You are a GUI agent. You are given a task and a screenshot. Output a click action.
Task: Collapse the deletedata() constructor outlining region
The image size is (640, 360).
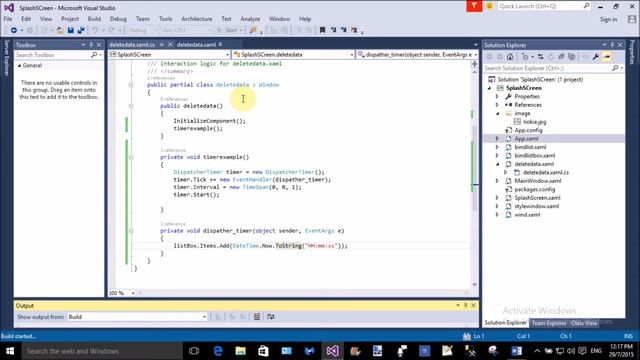tap(131, 106)
